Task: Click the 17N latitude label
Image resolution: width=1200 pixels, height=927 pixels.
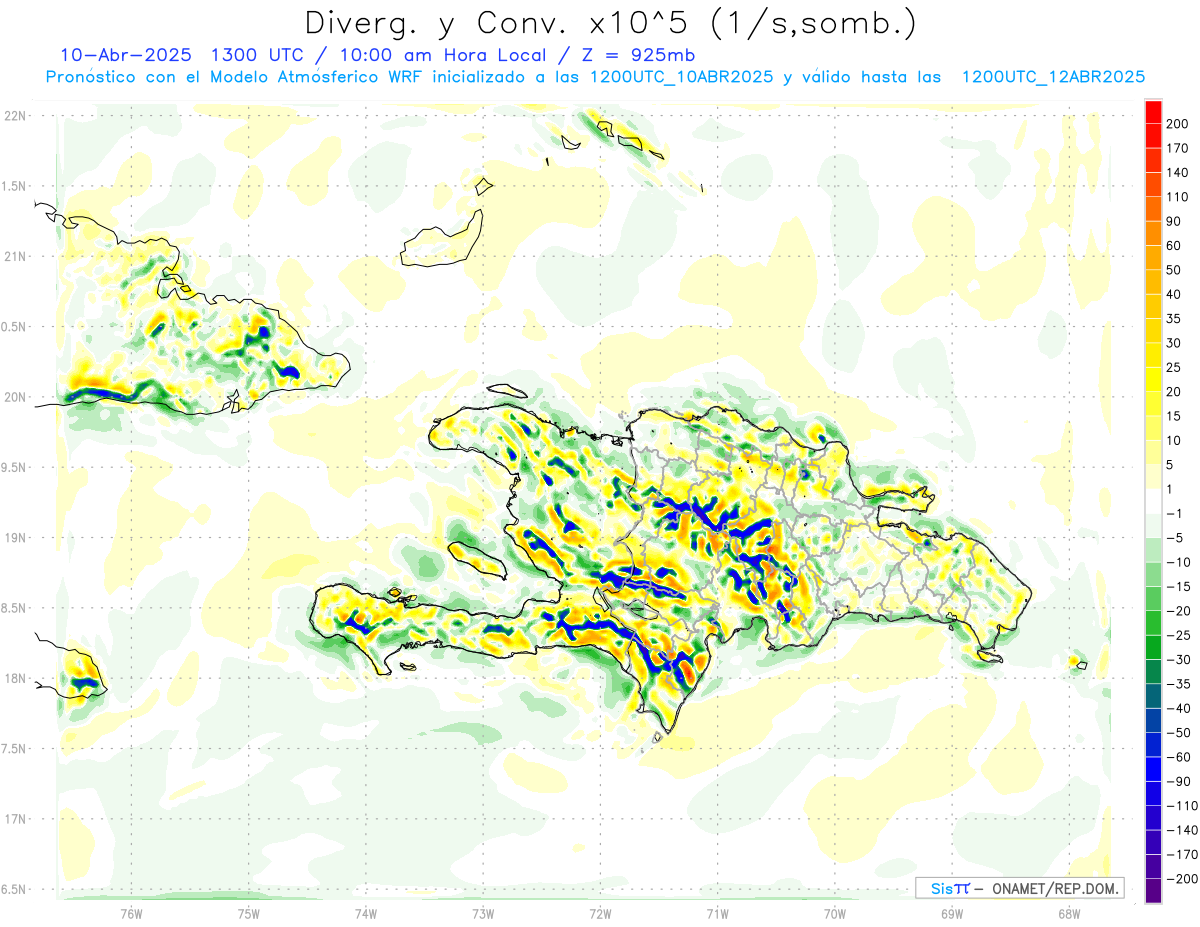Action: tap(15, 819)
